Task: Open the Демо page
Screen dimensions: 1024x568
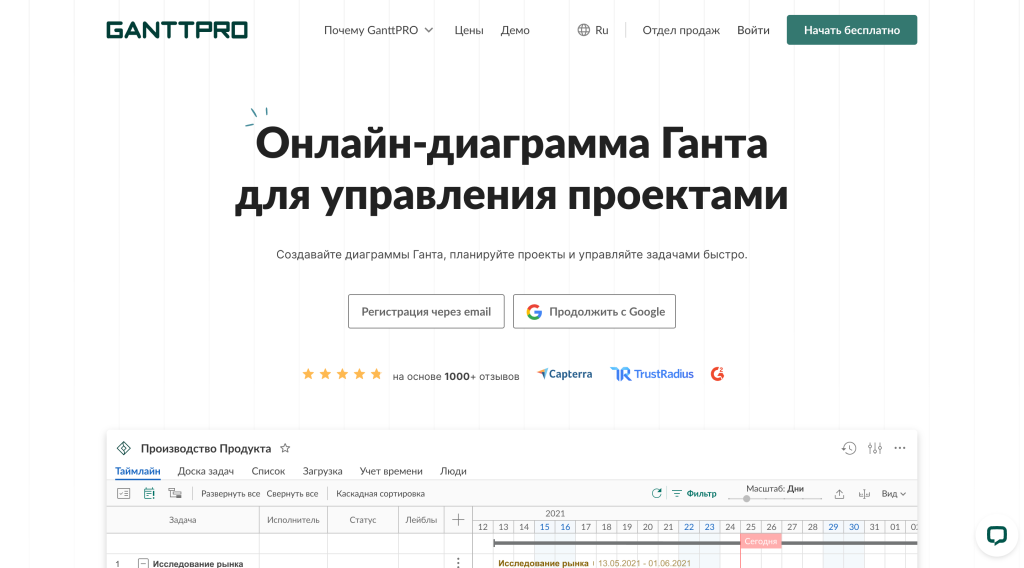Action: [515, 30]
